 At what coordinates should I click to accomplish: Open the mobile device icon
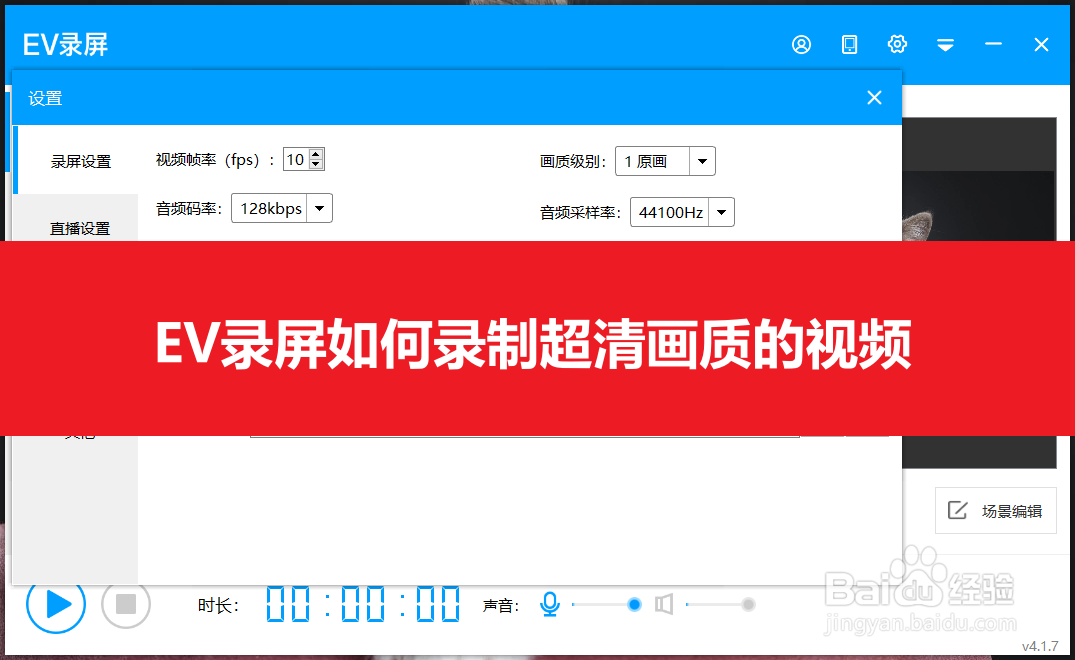pos(849,45)
